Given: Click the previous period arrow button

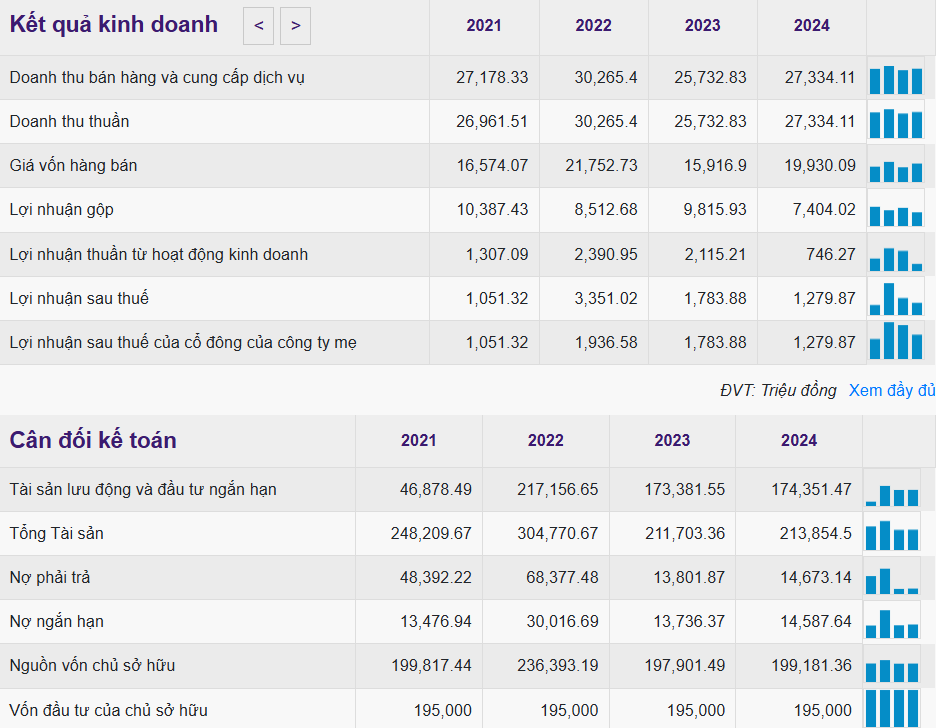Looking at the screenshot, I should point(258,26).
